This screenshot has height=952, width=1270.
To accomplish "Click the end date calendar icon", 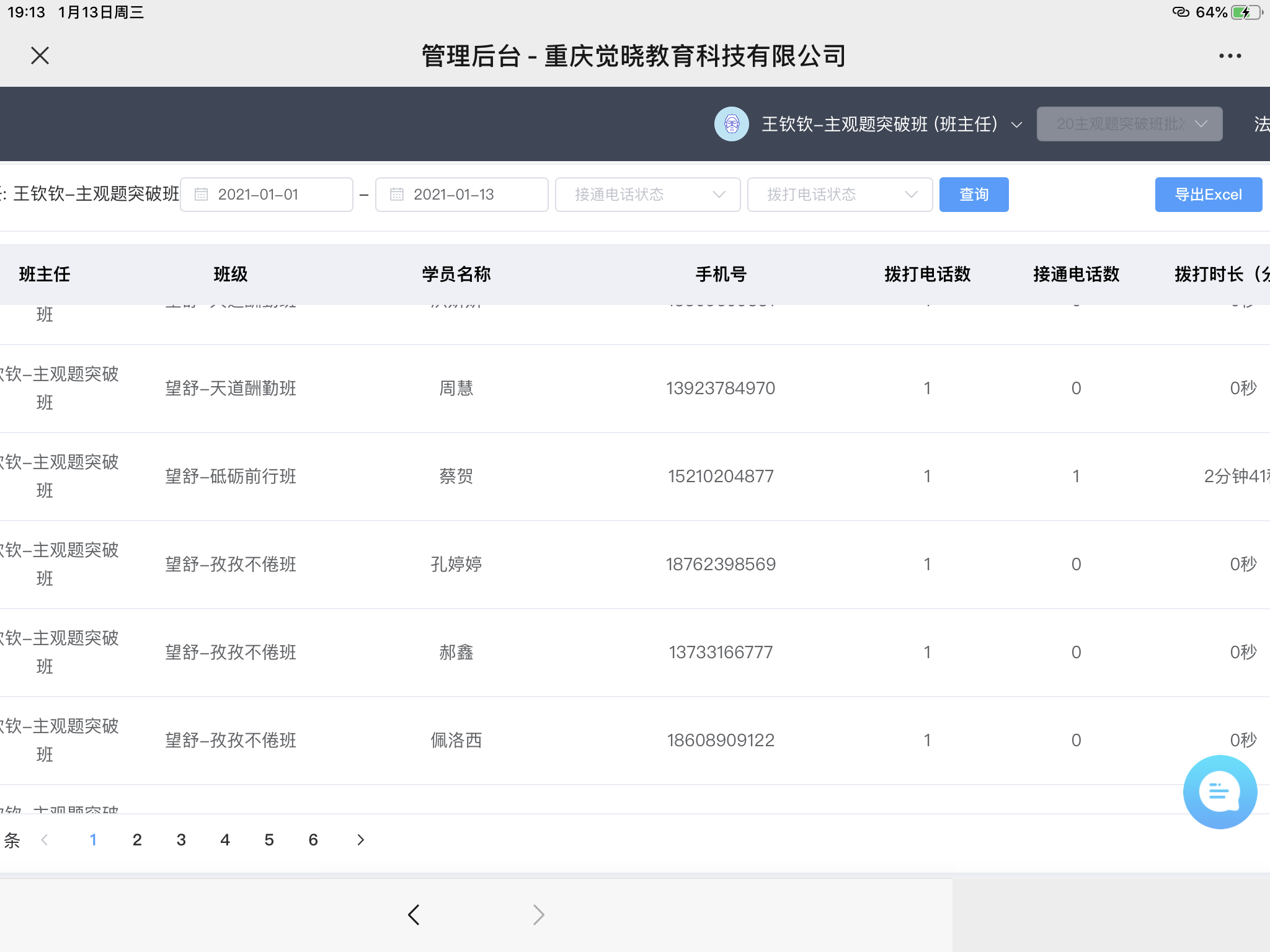I will [397, 195].
